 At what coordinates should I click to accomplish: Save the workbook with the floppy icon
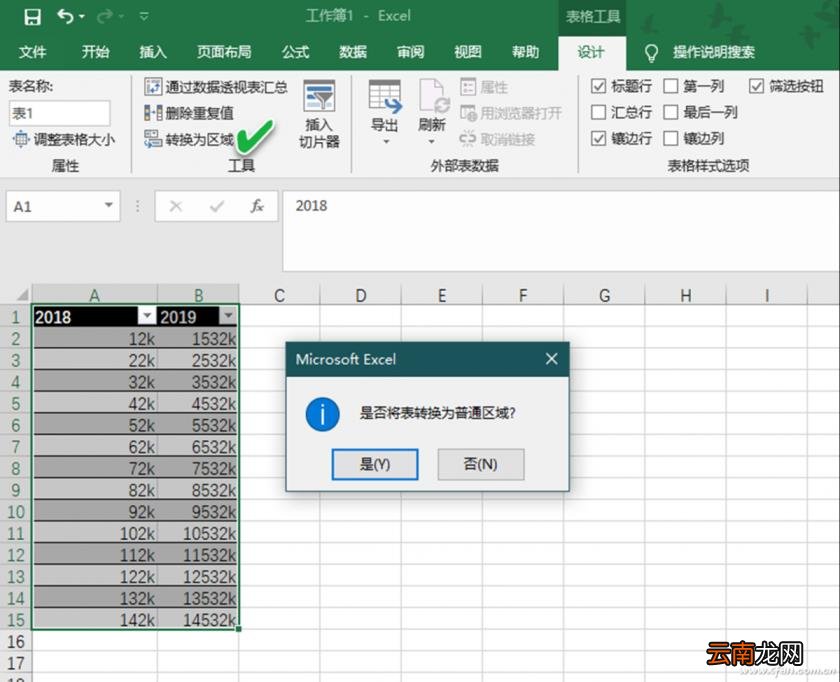pyautogui.click(x=32, y=17)
